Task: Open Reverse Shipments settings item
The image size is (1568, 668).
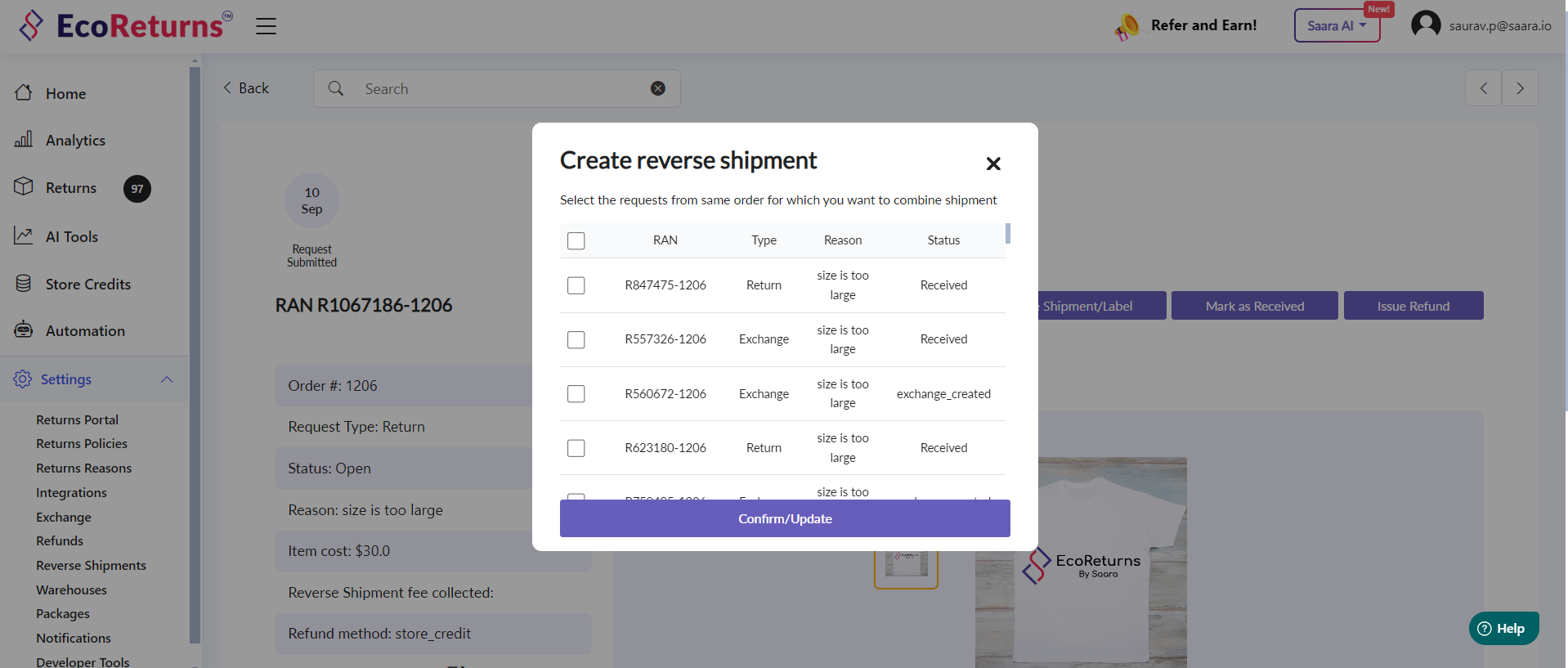Action: 91,566
